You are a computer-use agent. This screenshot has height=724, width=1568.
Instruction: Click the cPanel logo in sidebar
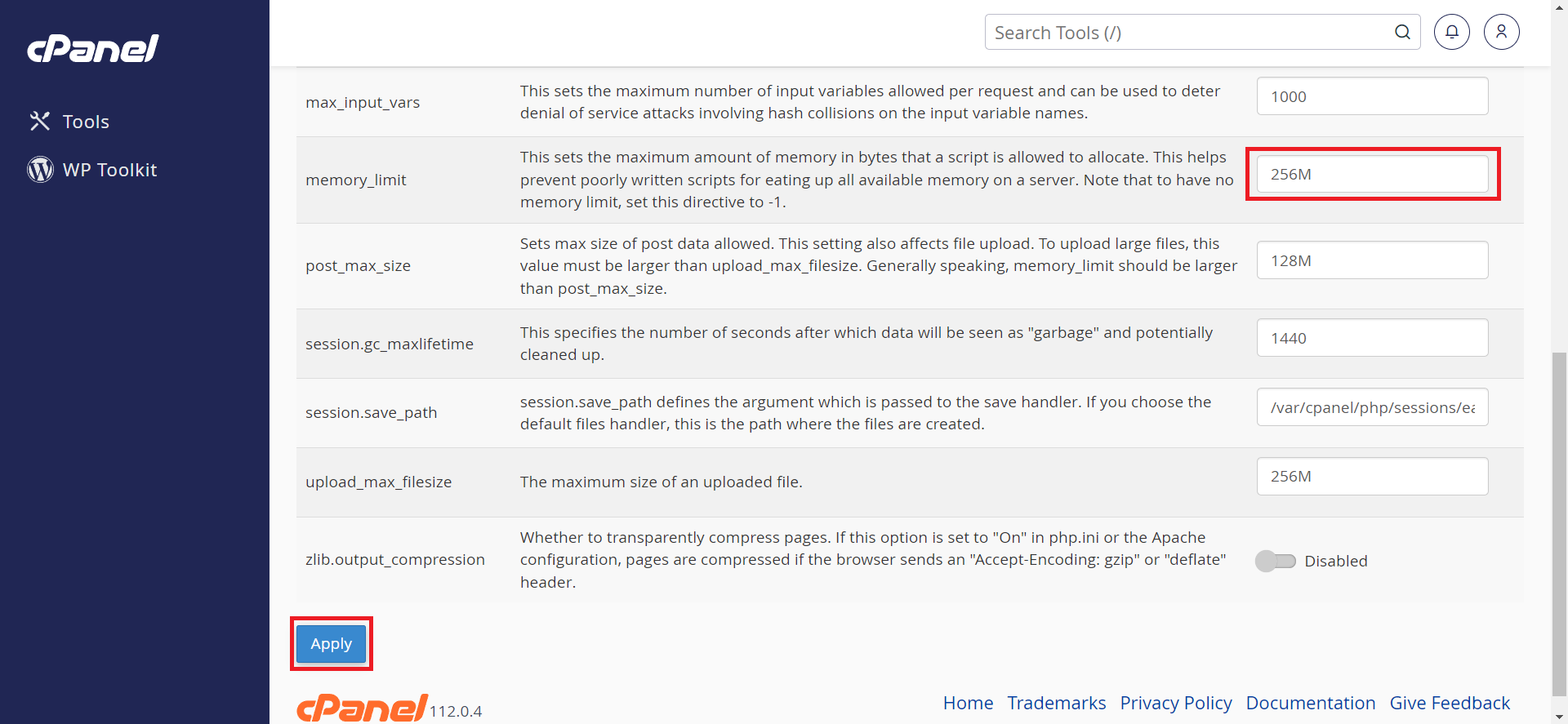click(93, 49)
